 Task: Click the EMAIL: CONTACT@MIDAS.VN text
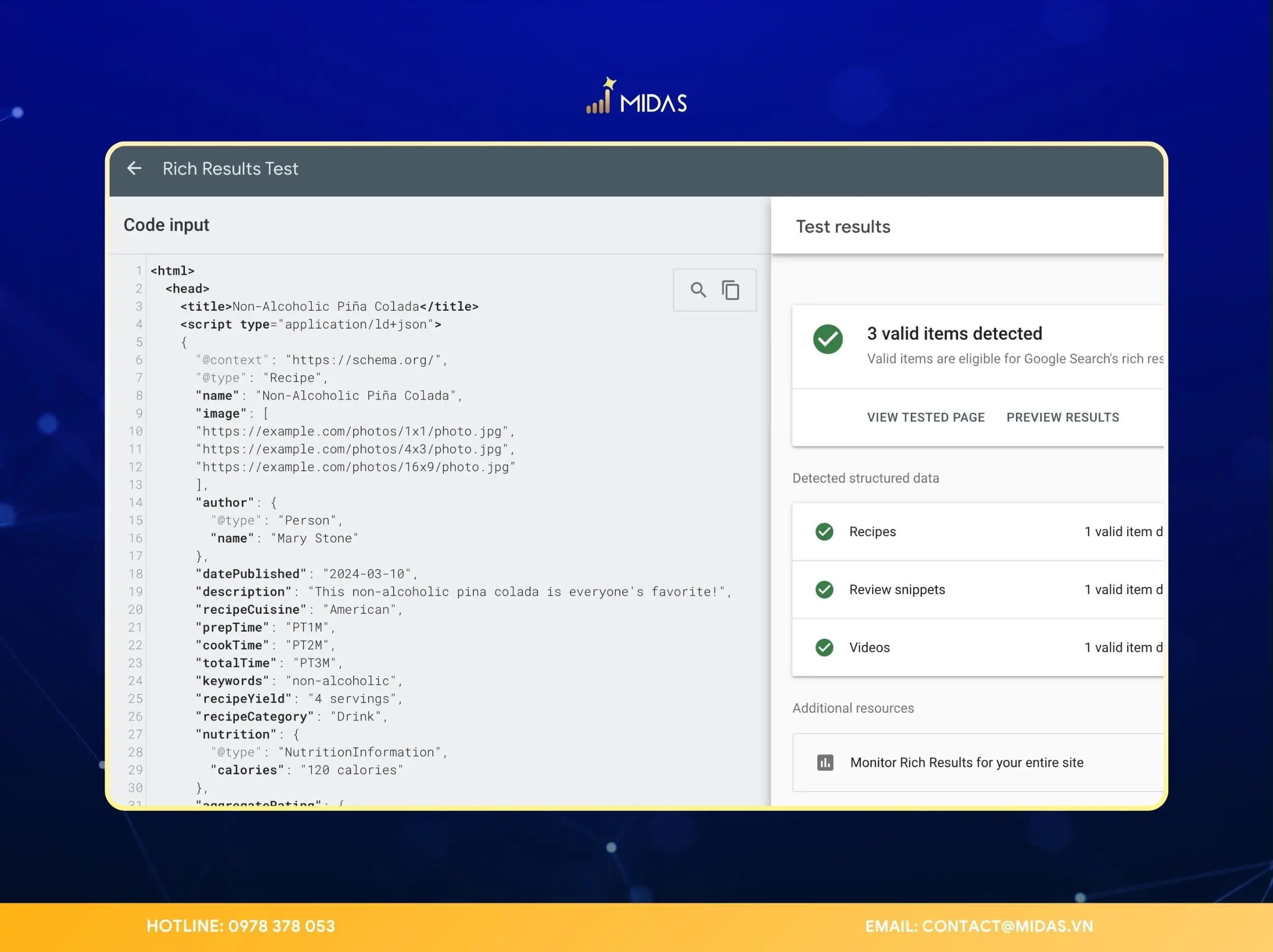click(979, 926)
